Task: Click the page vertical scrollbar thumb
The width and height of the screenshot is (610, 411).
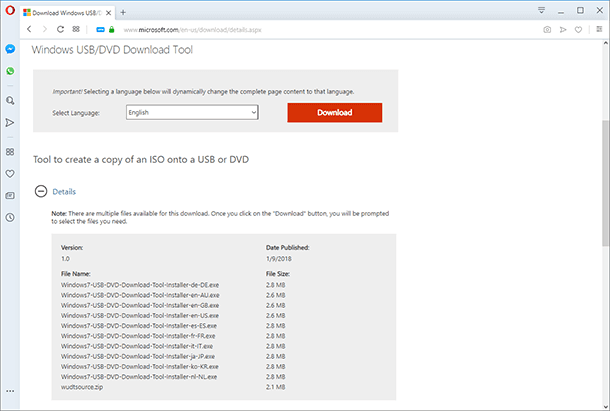Action: pos(605,183)
